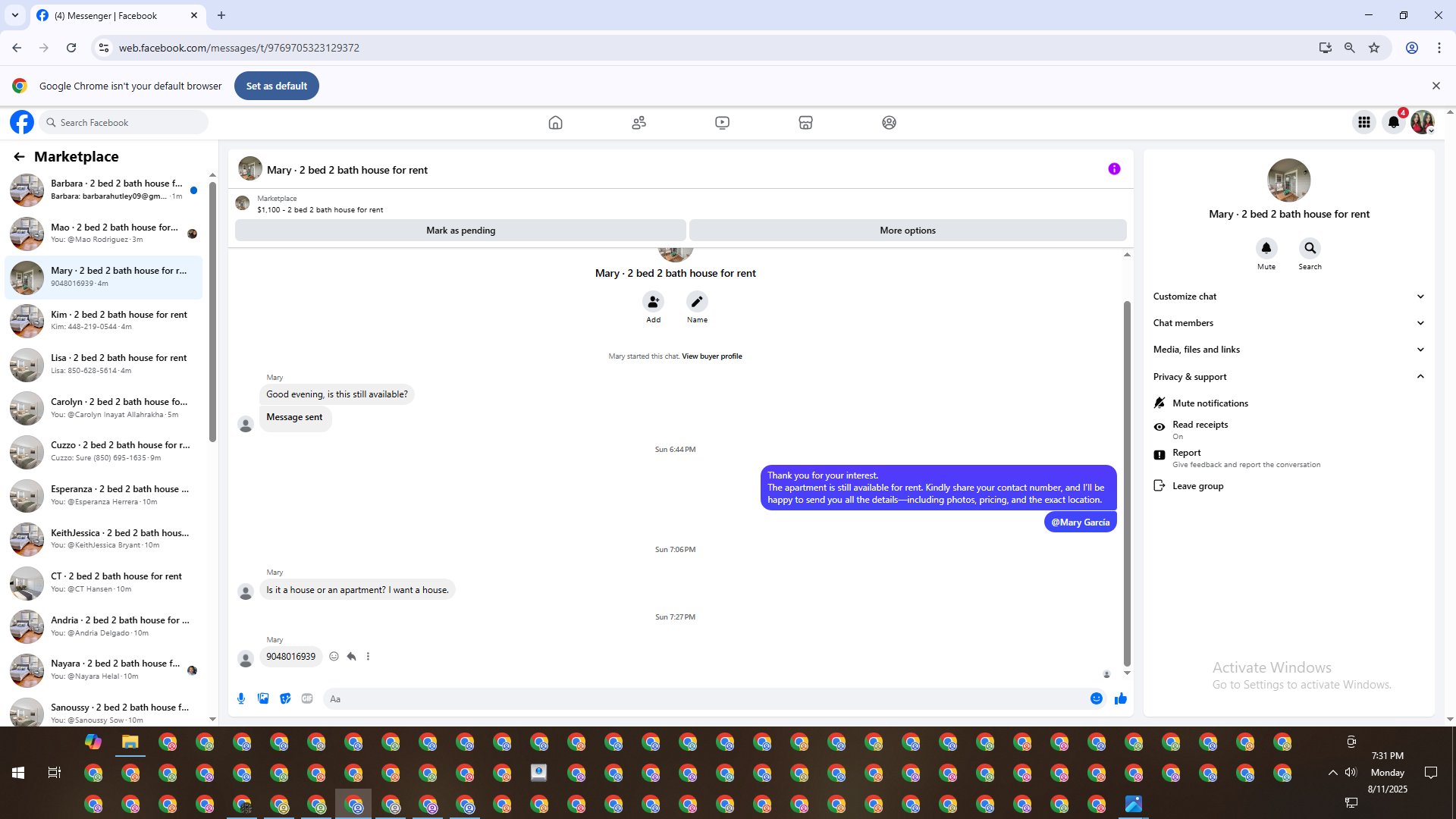This screenshot has height=819, width=1456.
Task: Click the voice clip microphone icon
Action: click(241, 698)
